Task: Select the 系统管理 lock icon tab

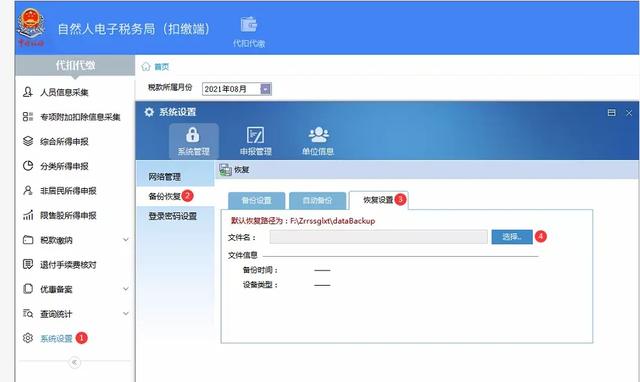Action: coord(193,141)
